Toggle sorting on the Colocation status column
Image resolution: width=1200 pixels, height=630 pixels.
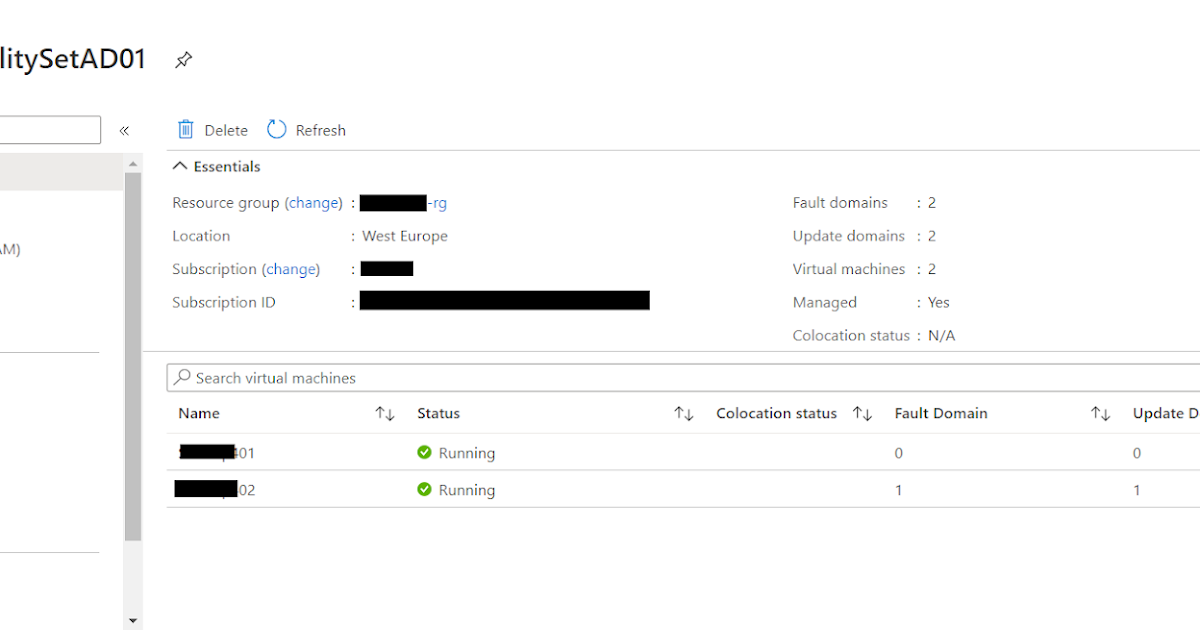(862, 413)
